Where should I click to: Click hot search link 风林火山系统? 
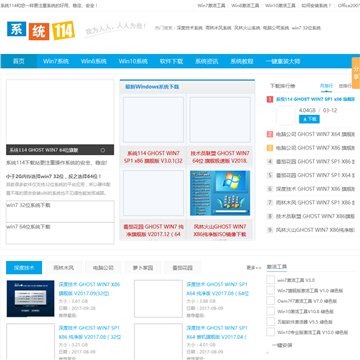click(247, 28)
